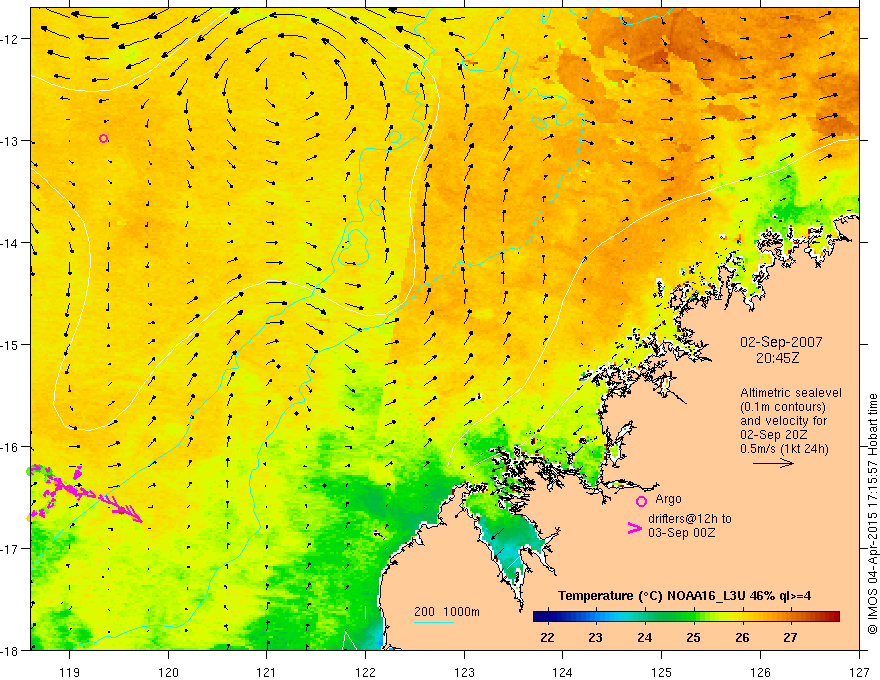
Task: Click the longitude axis label 123
Action: tap(464, 672)
